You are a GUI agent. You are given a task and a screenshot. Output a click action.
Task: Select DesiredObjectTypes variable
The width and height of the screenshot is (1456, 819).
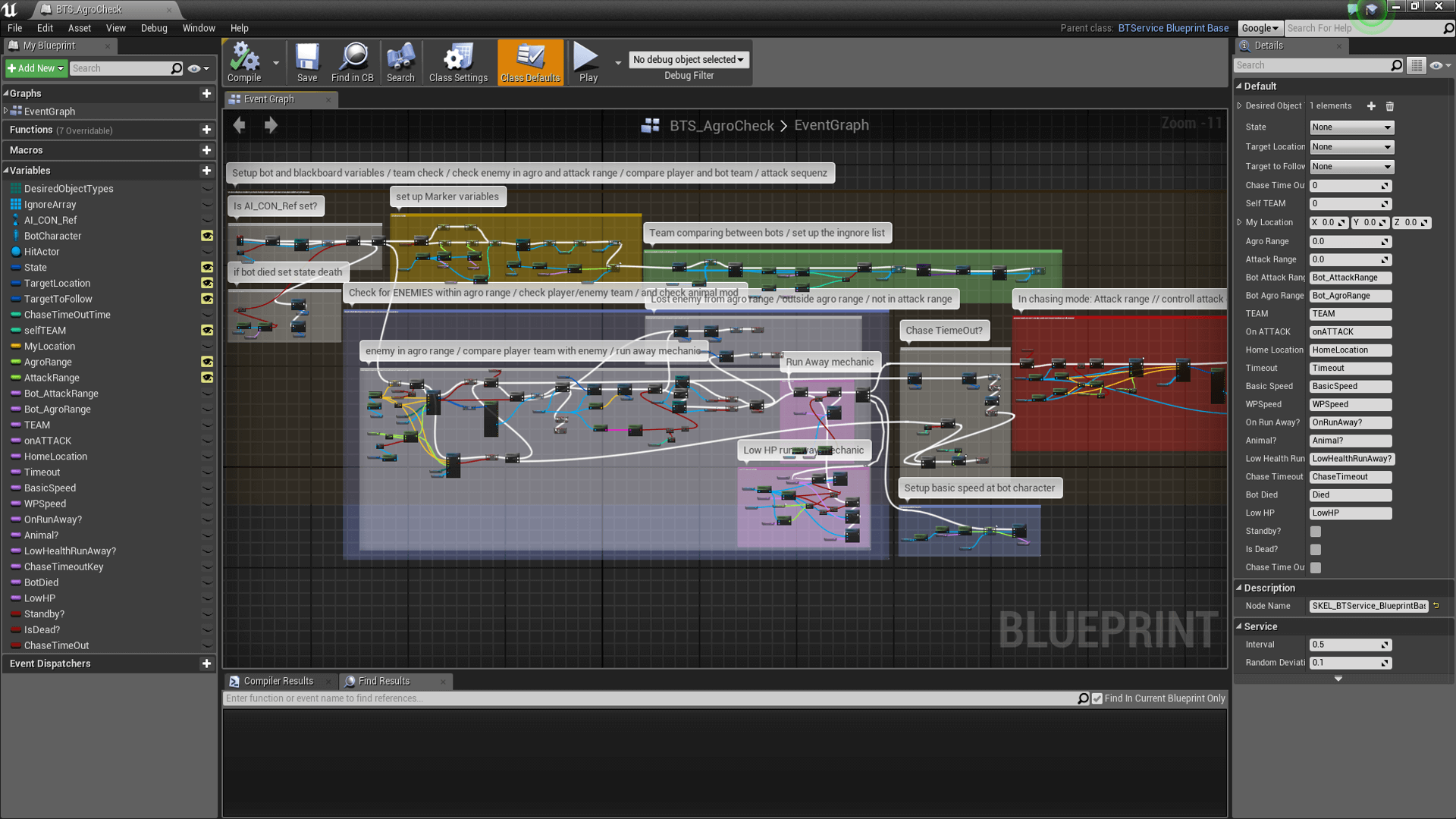(68, 189)
